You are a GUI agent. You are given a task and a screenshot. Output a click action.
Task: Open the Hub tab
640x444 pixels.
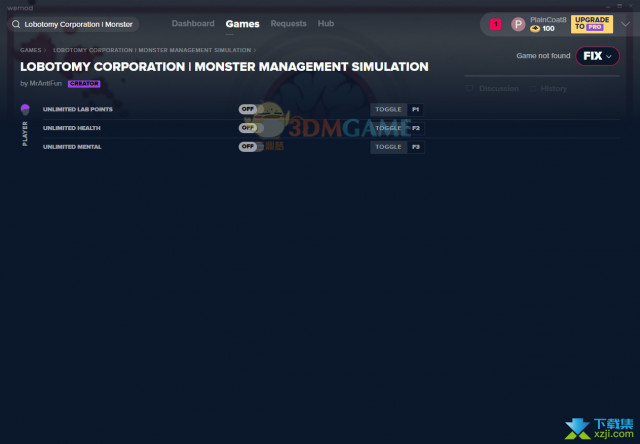pos(326,24)
